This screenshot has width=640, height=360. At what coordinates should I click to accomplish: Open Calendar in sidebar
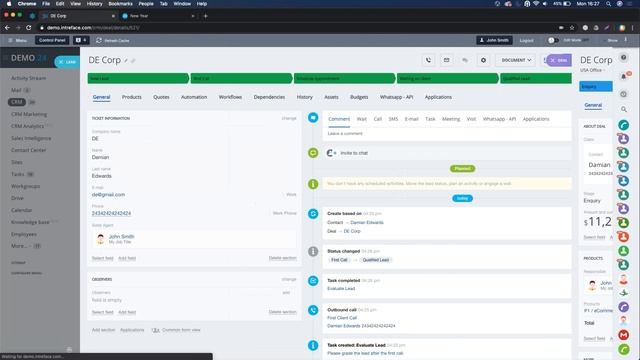21,210
